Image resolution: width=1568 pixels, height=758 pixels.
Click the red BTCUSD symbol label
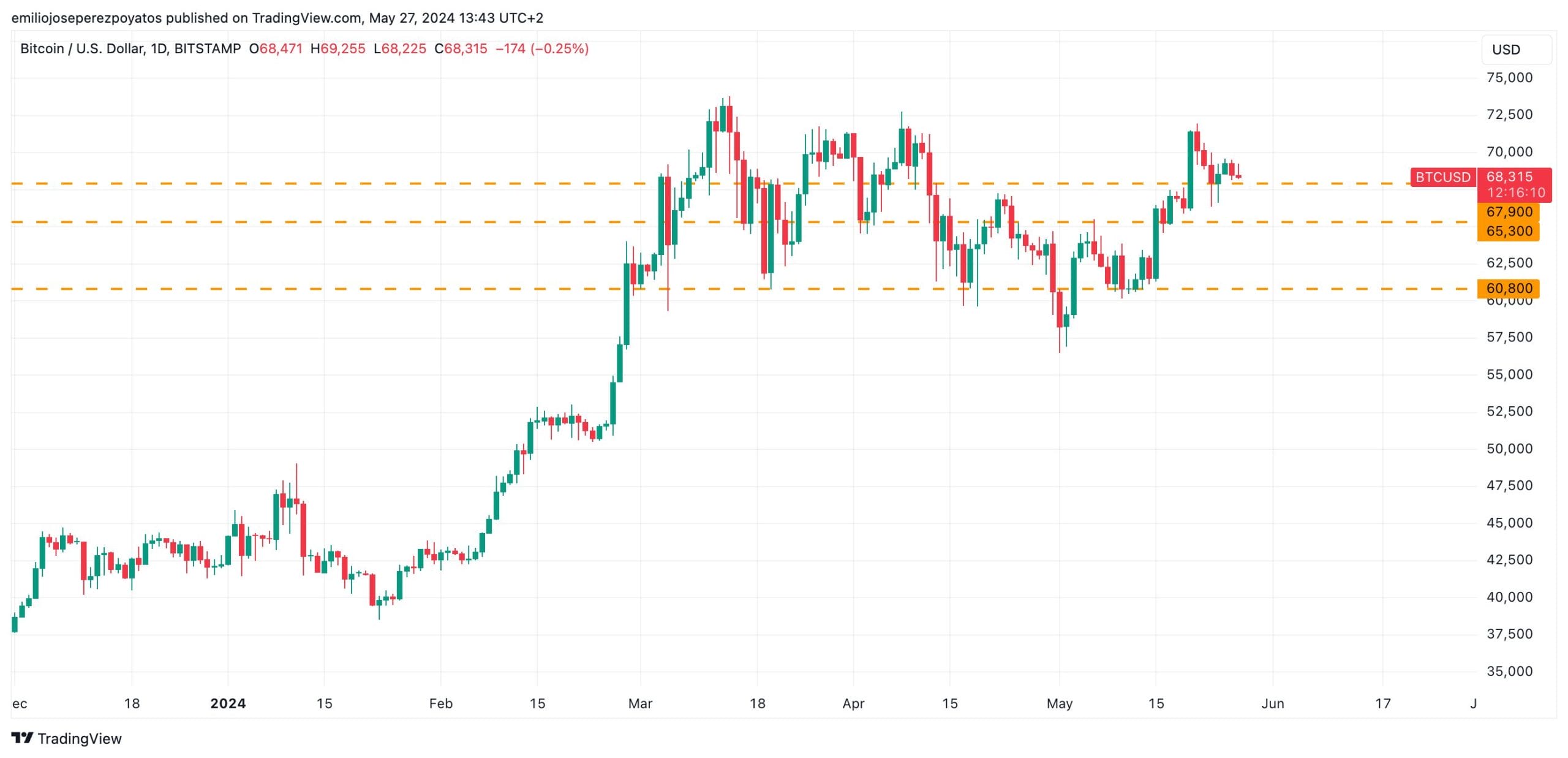point(1442,177)
